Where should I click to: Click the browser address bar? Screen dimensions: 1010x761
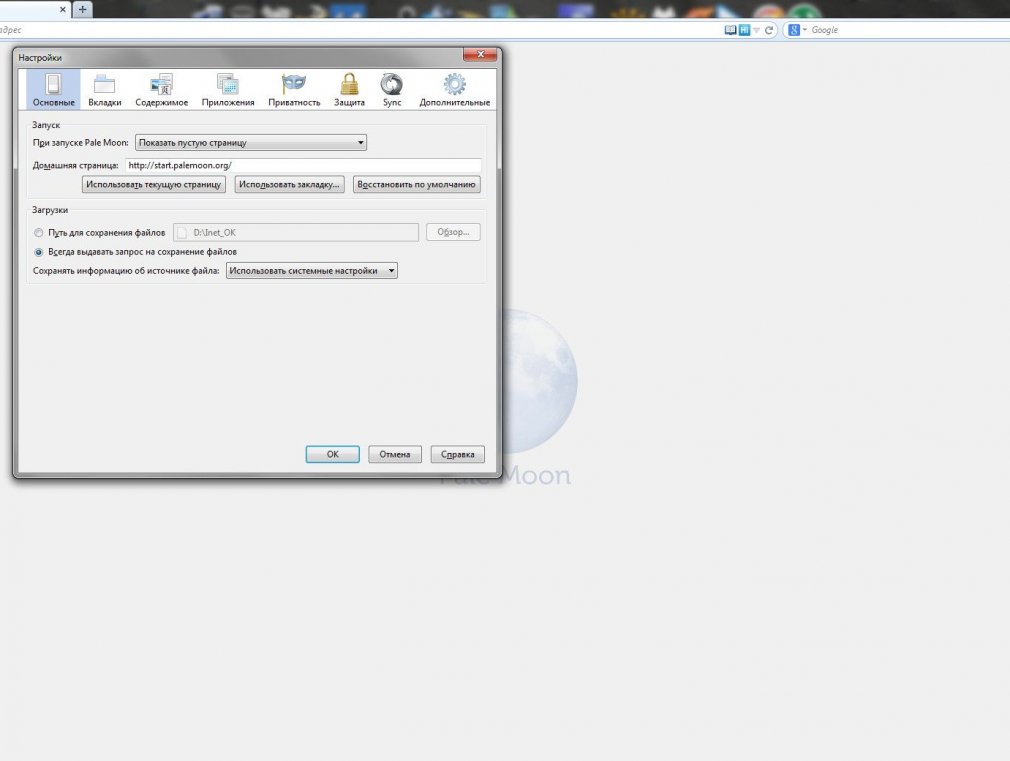[x=361, y=30]
